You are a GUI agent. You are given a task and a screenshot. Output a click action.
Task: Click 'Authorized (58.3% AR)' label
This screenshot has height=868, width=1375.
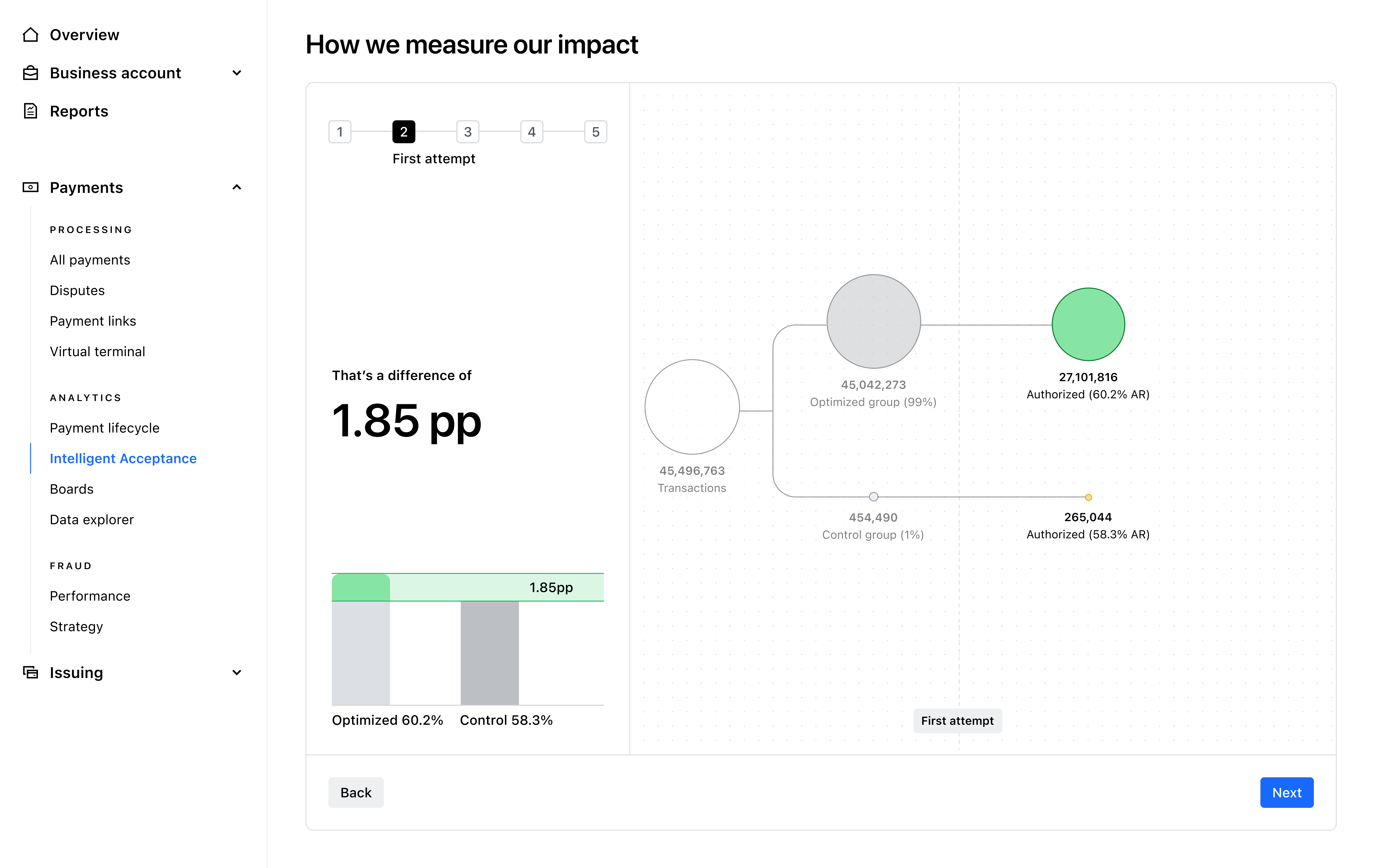(1088, 535)
